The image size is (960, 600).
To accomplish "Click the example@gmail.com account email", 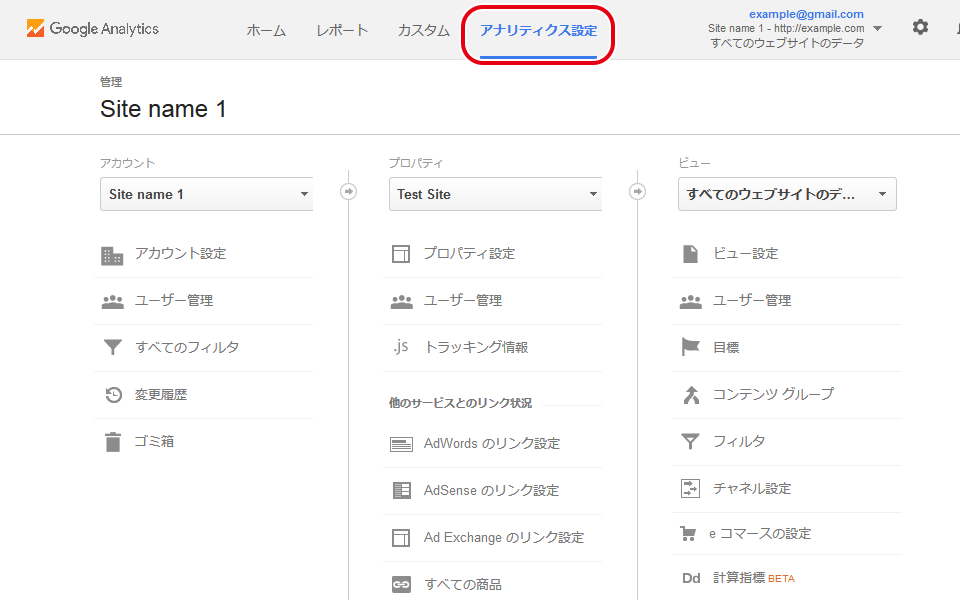I will coord(806,14).
